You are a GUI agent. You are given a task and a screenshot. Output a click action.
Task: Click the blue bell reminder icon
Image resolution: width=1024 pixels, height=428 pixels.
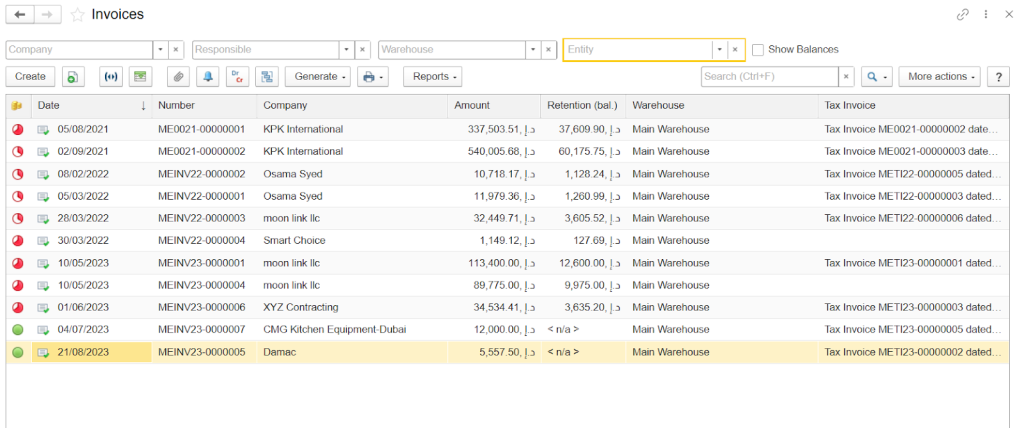(208, 76)
